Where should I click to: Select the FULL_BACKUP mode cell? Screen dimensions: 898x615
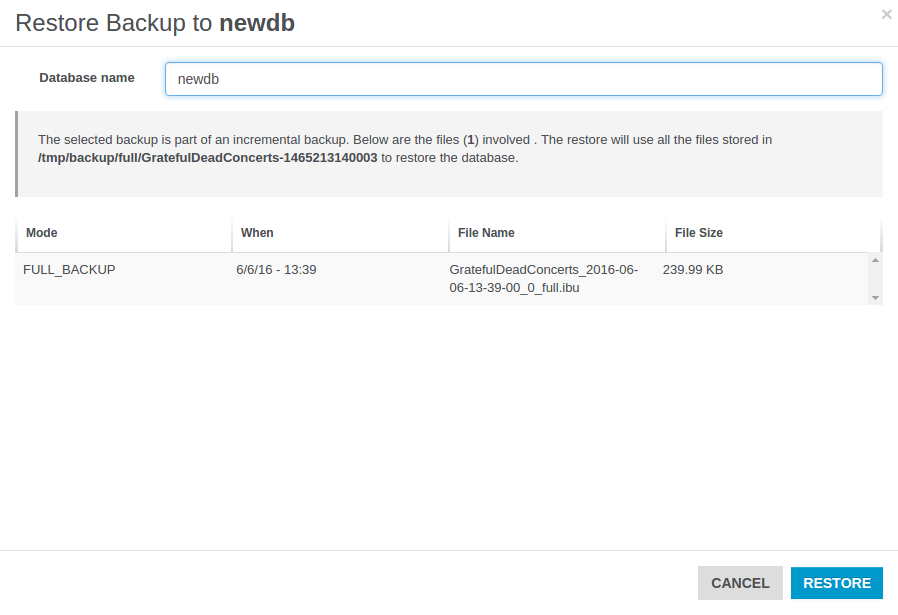click(69, 270)
